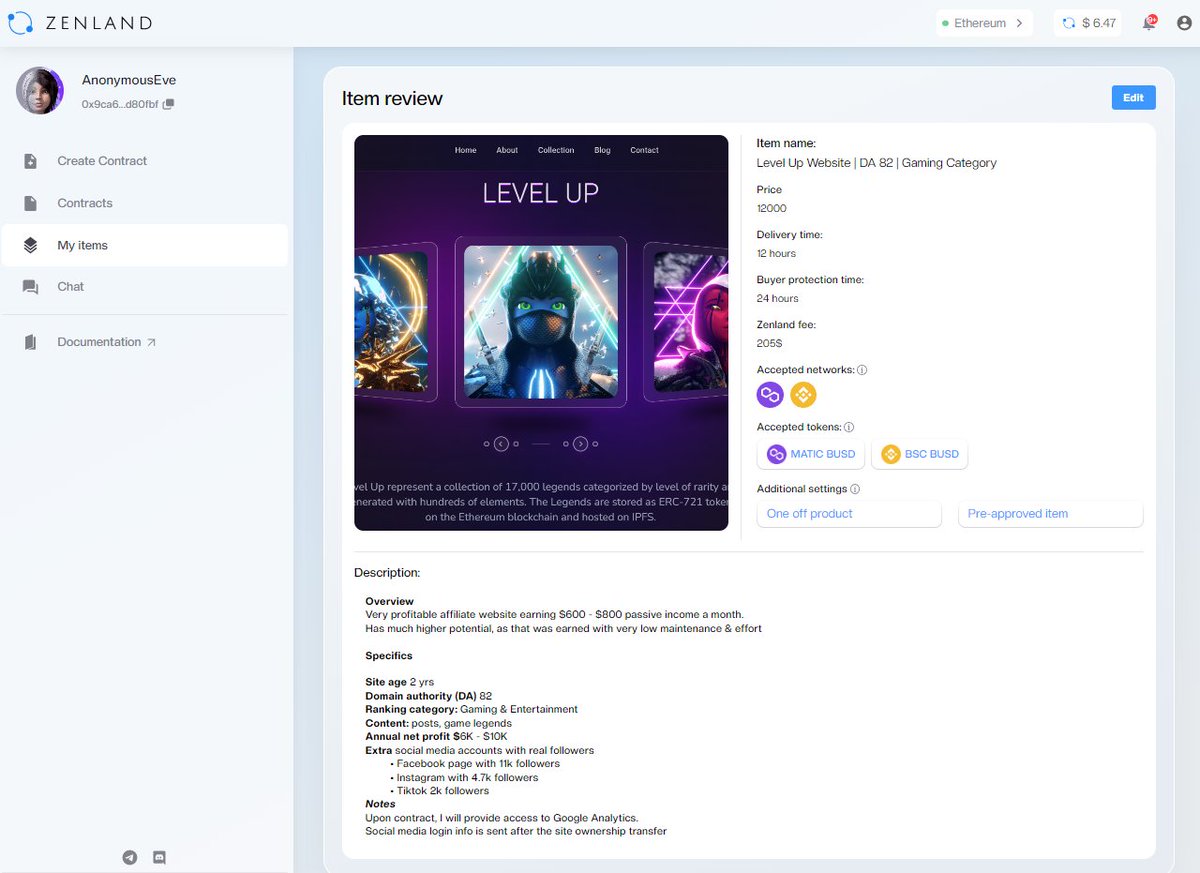Click the blue Edit button
Screen dimensions: 1200x873
pyautogui.click(x=1133, y=98)
